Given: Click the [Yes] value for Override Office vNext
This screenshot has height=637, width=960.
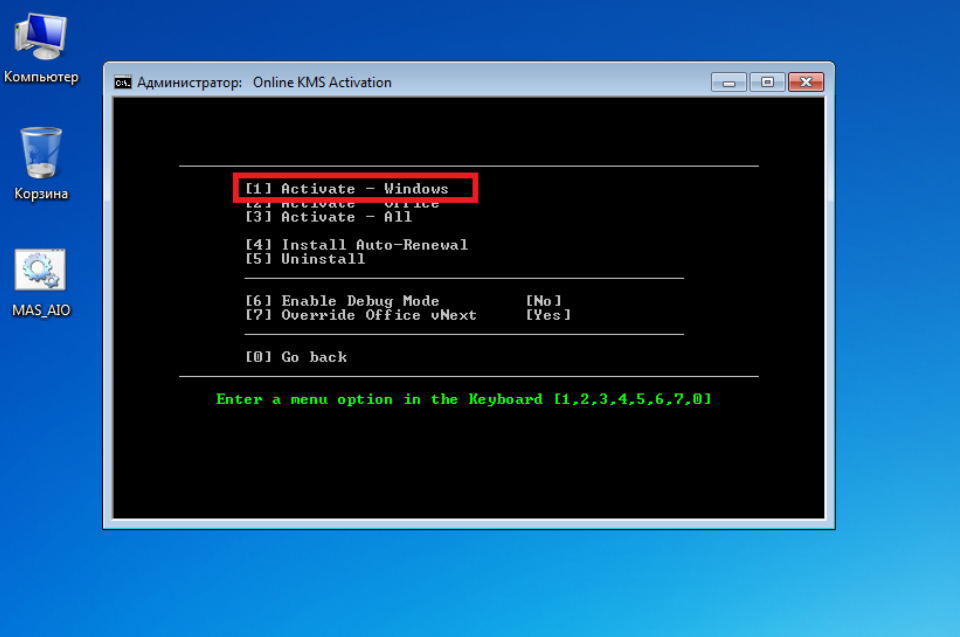Looking at the screenshot, I should pos(548,315).
